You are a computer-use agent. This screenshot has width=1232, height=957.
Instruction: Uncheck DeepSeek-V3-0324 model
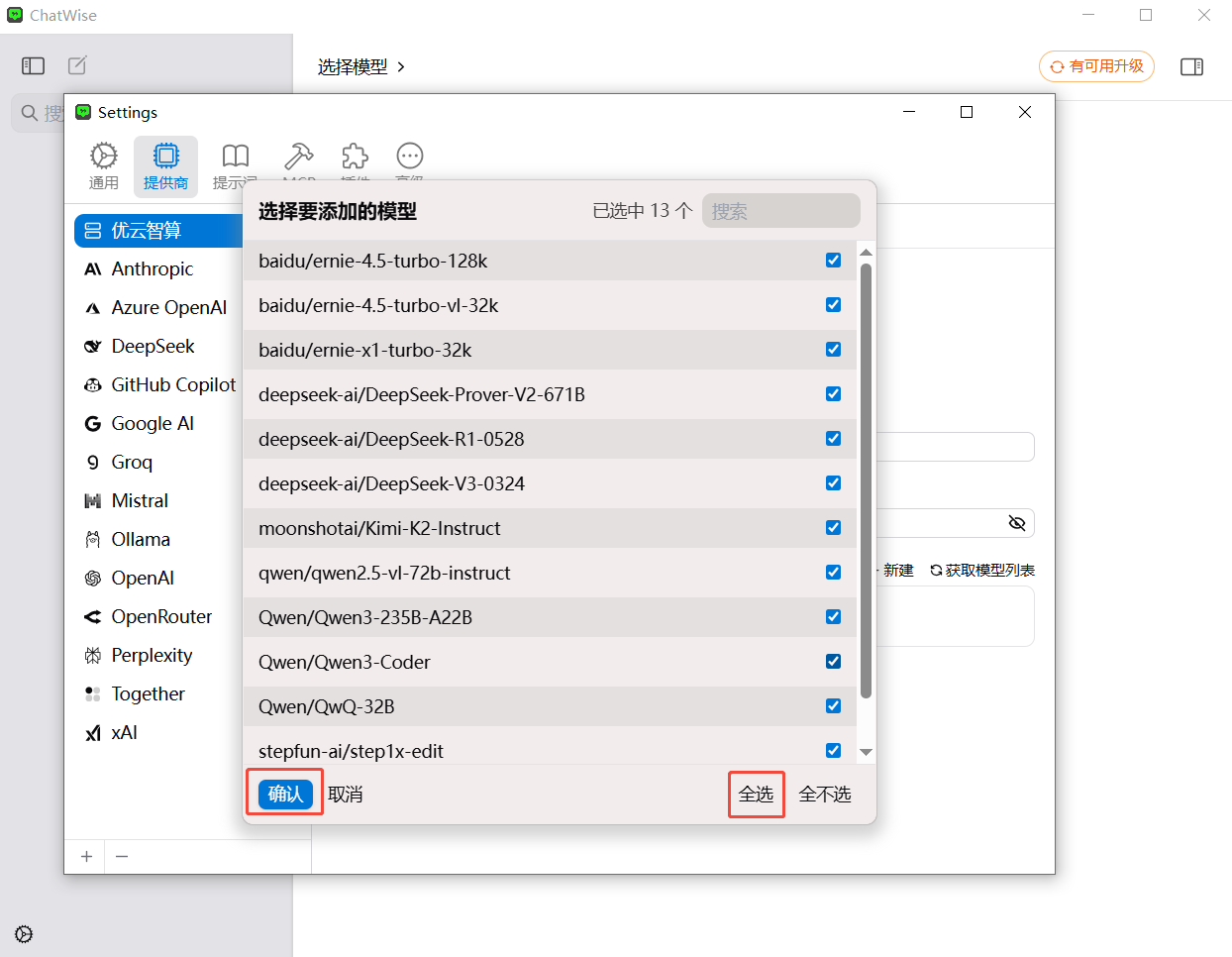click(x=834, y=483)
